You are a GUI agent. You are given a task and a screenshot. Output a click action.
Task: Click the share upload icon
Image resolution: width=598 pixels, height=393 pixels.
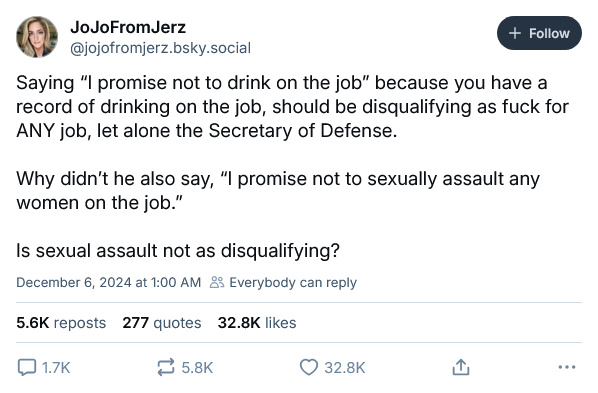pyautogui.click(x=461, y=367)
